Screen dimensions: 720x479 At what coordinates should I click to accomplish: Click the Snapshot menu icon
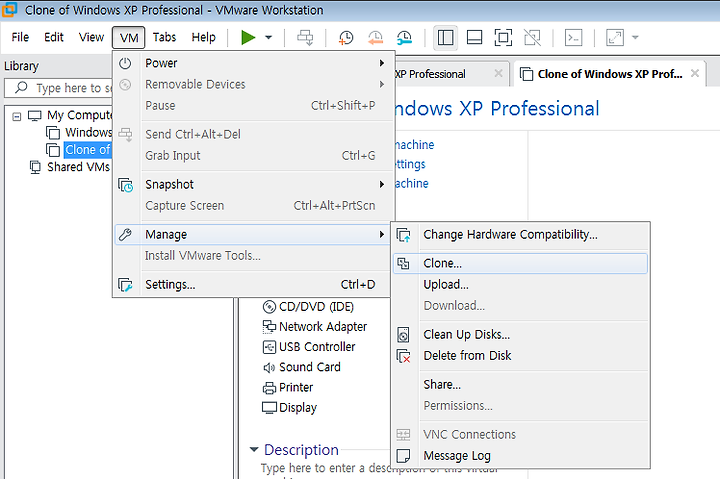point(125,185)
